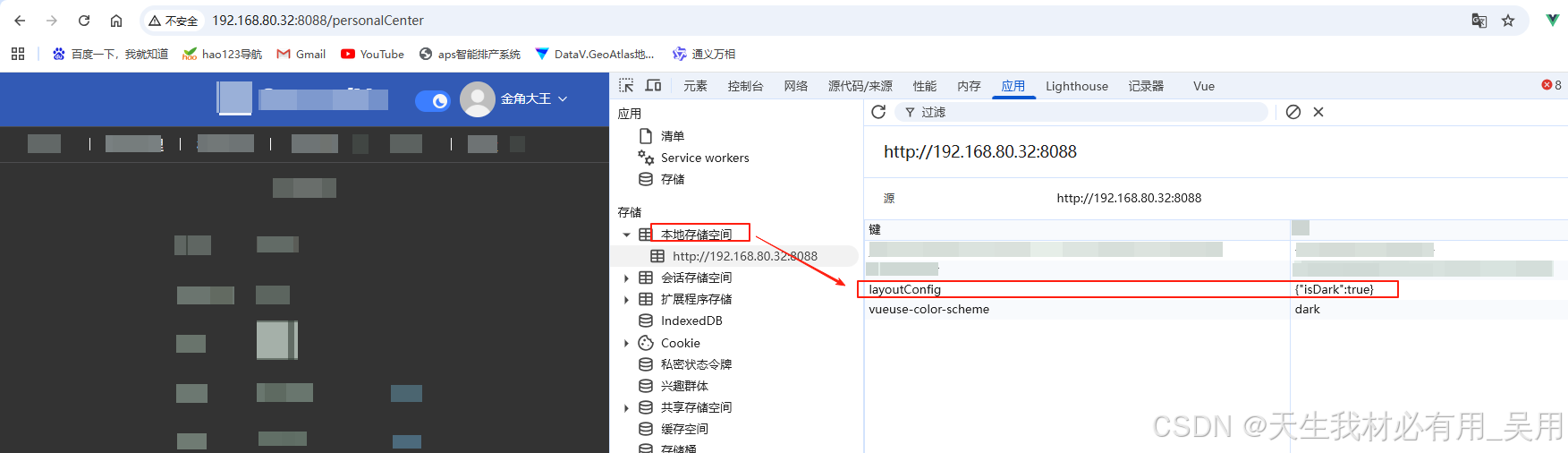Select 扩展程序存储 in the tree
This screenshot has width=1568, height=453.
point(696,299)
